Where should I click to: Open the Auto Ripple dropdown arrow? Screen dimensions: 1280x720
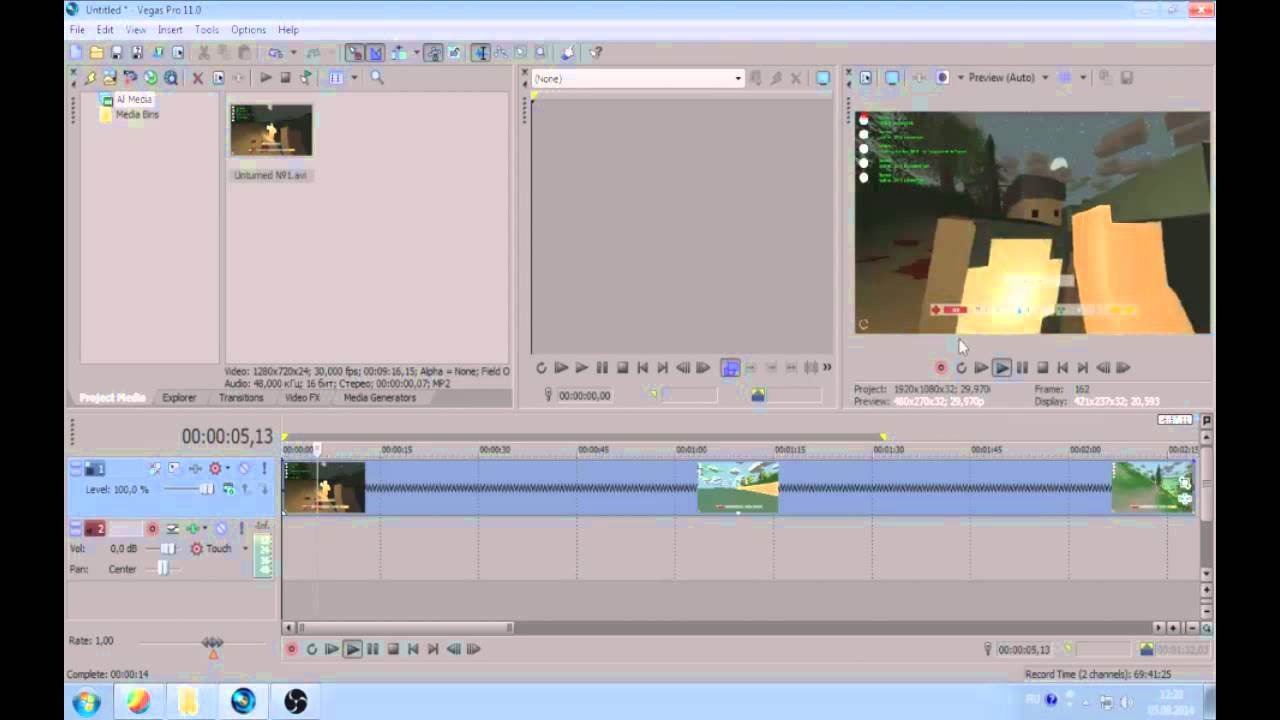point(417,52)
